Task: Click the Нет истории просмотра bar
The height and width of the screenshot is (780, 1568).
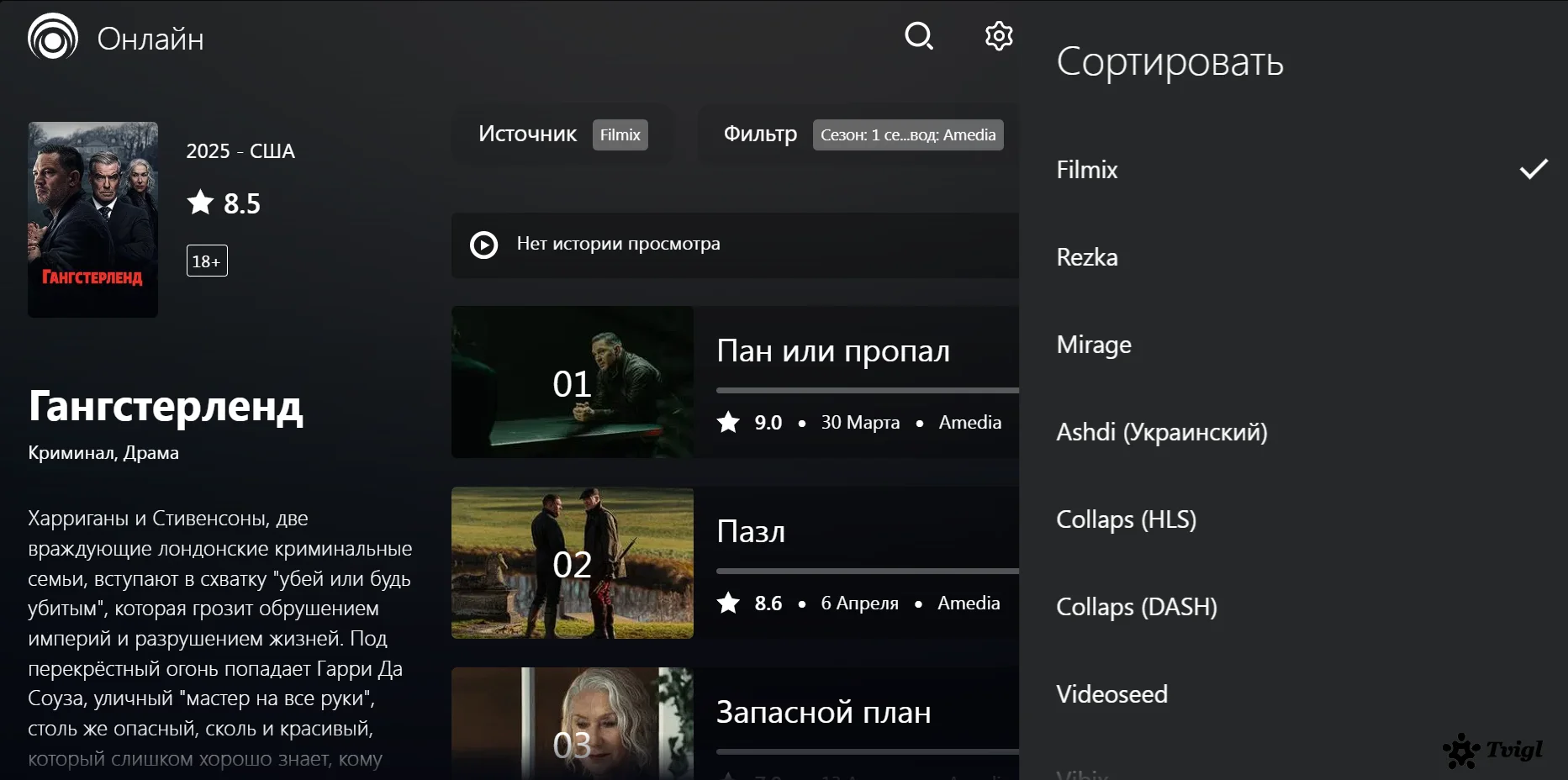Action: 735,245
